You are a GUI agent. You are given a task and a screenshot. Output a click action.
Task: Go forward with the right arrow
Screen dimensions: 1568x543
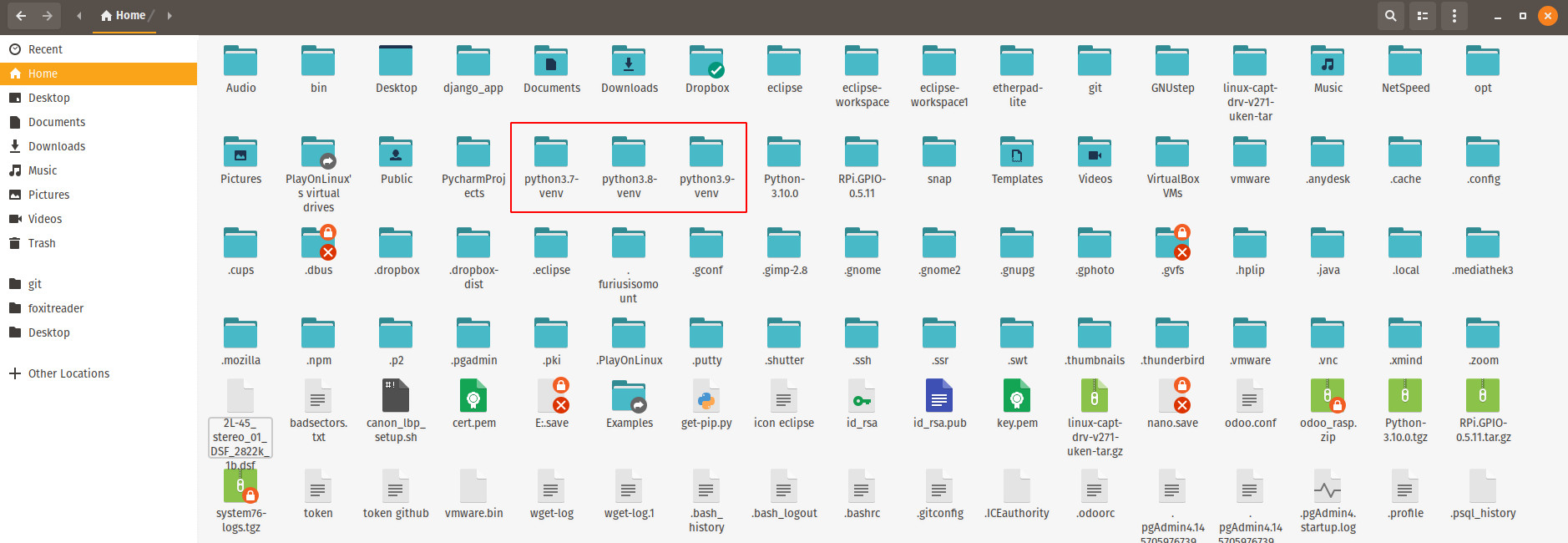48,16
